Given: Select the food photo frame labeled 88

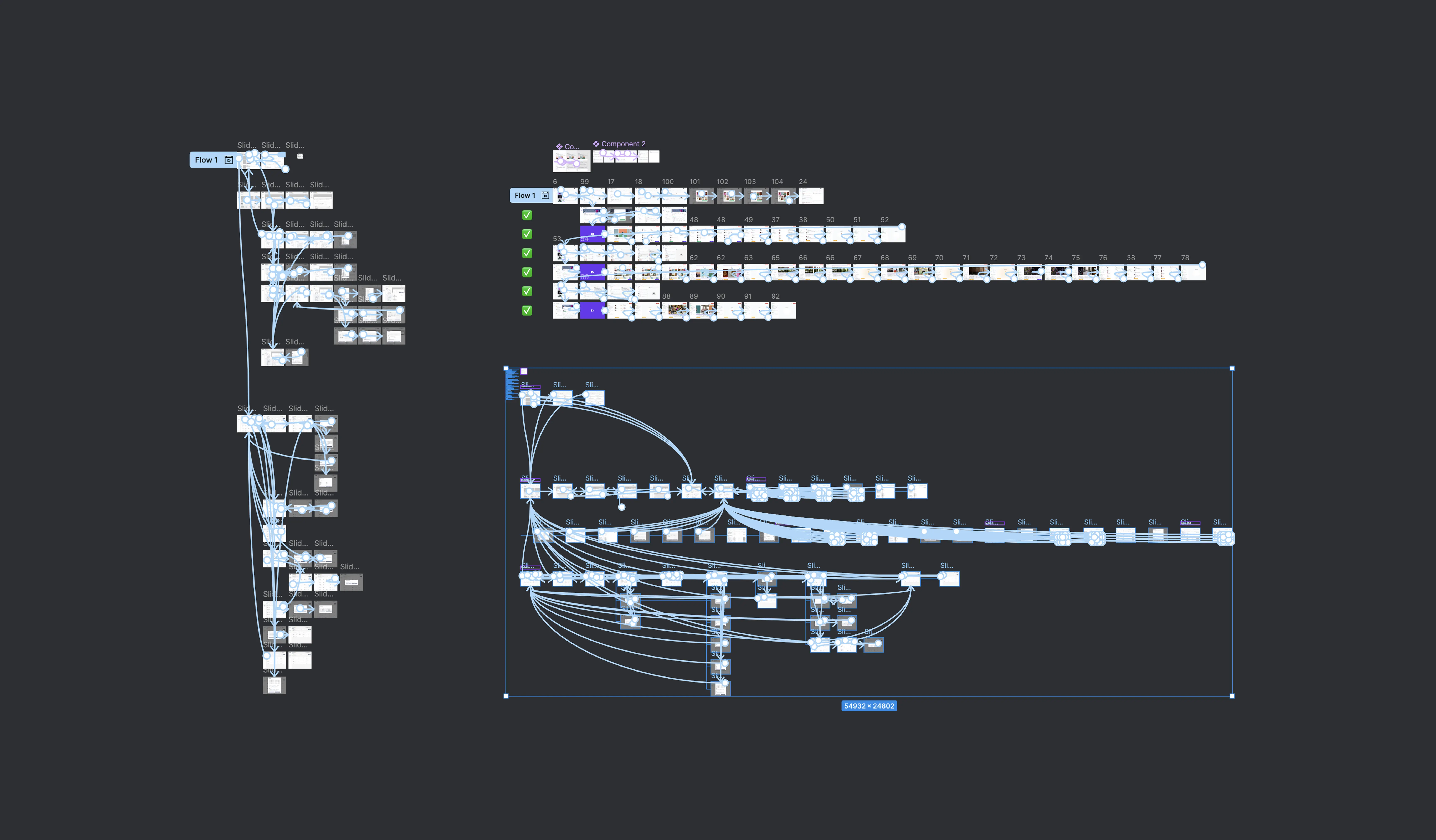Looking at the screenshot, I should pyautogui.click(x=675, y=310).
